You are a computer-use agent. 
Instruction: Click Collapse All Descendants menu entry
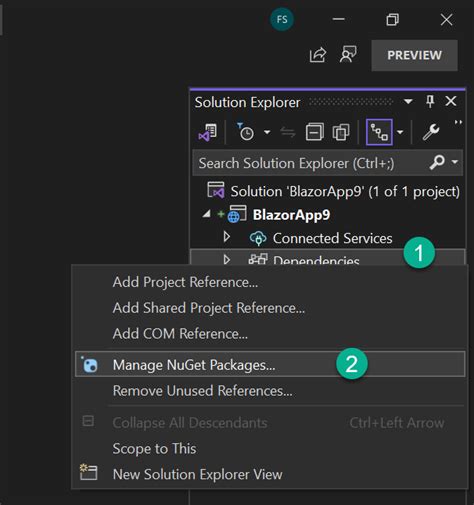pos(270,423)
